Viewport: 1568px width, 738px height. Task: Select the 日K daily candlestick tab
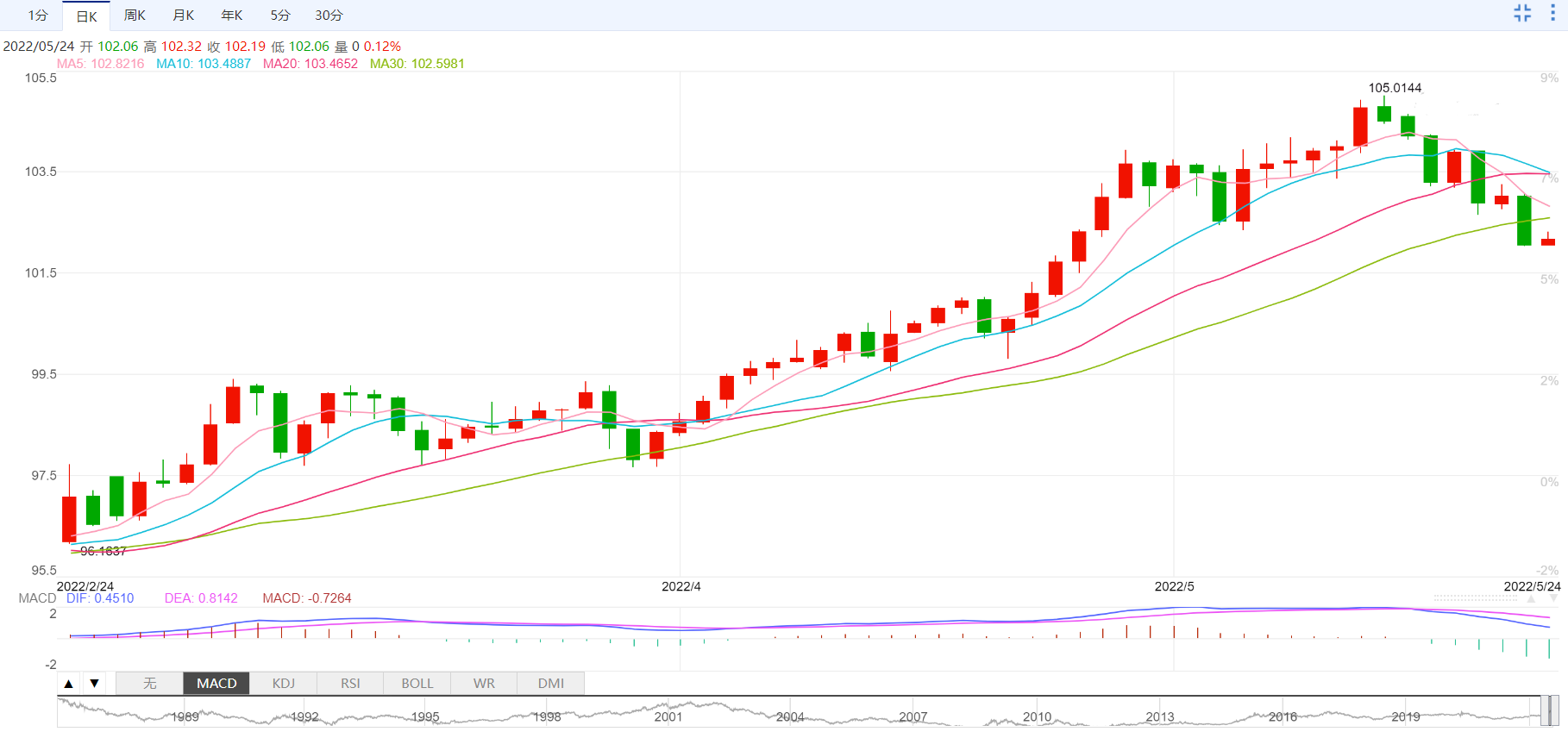point(86,16)
